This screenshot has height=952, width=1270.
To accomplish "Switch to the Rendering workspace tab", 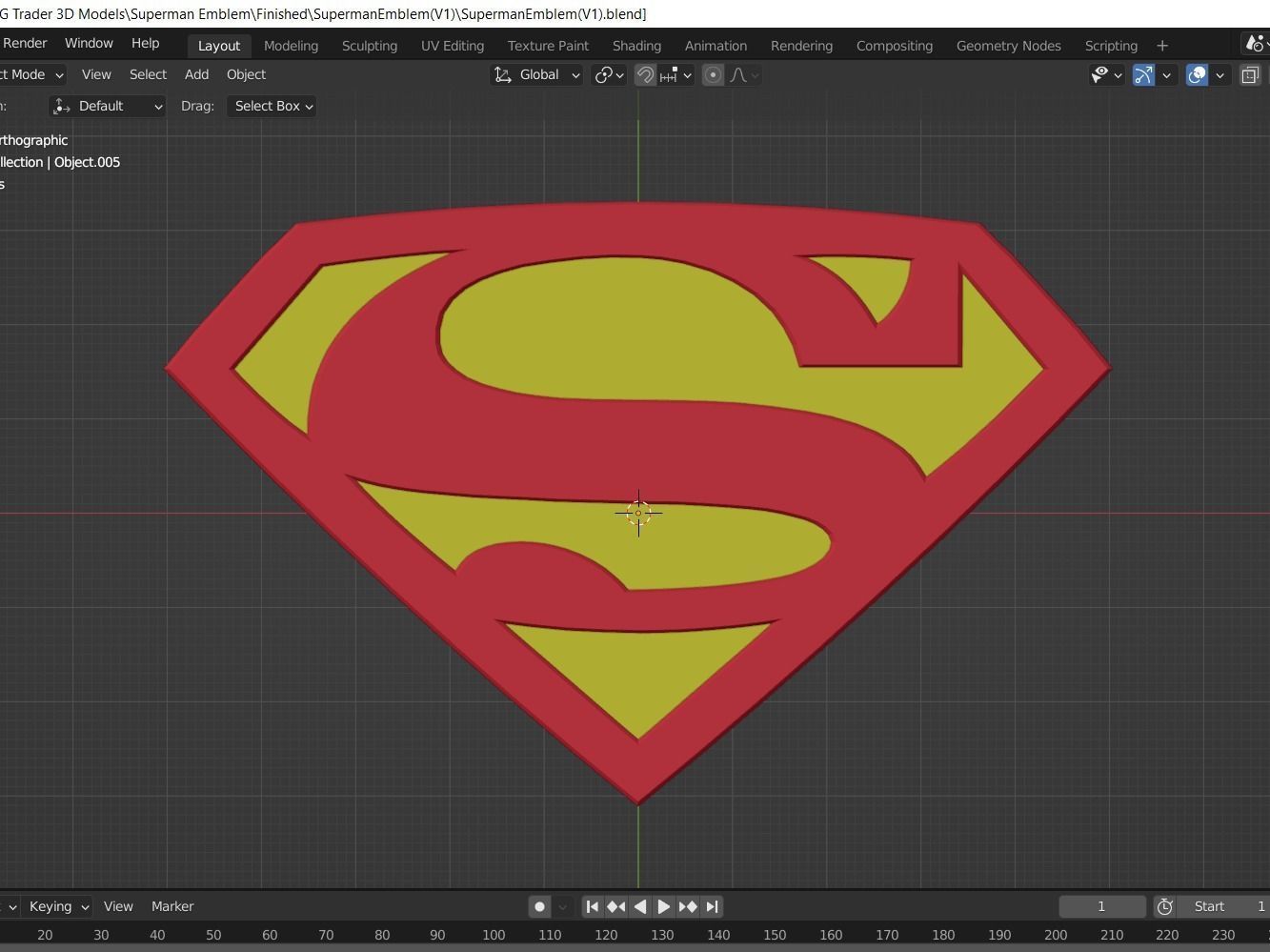I will 801,46.
